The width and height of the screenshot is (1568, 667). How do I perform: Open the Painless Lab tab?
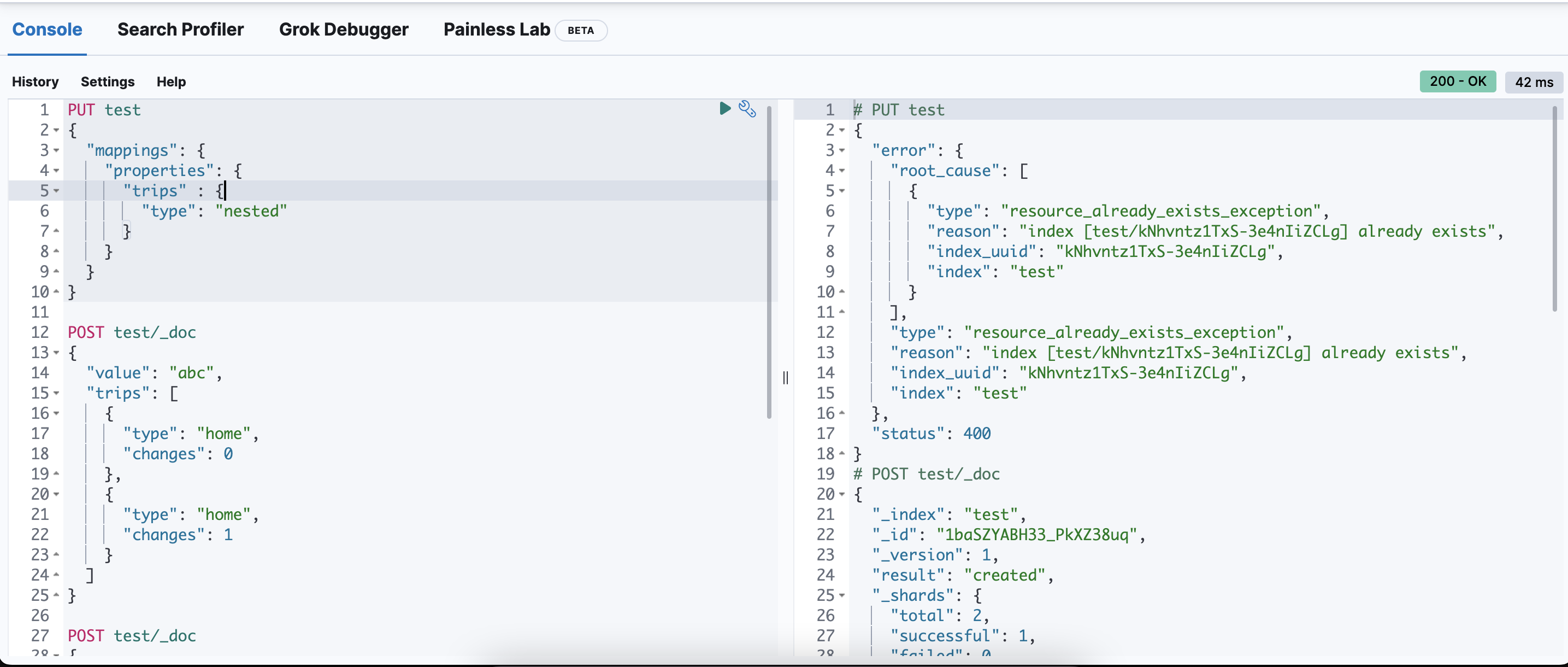pyautogui.click(x=496, y=29)
